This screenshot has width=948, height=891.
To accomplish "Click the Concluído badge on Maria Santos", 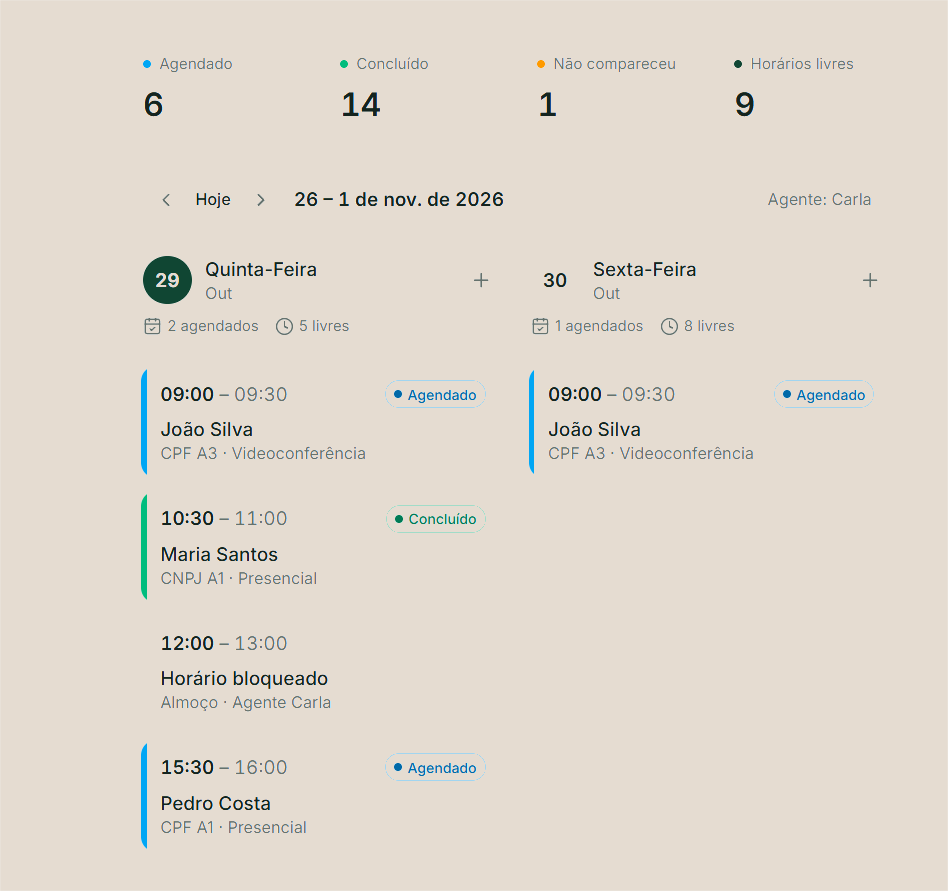I will tap(436, 519).
